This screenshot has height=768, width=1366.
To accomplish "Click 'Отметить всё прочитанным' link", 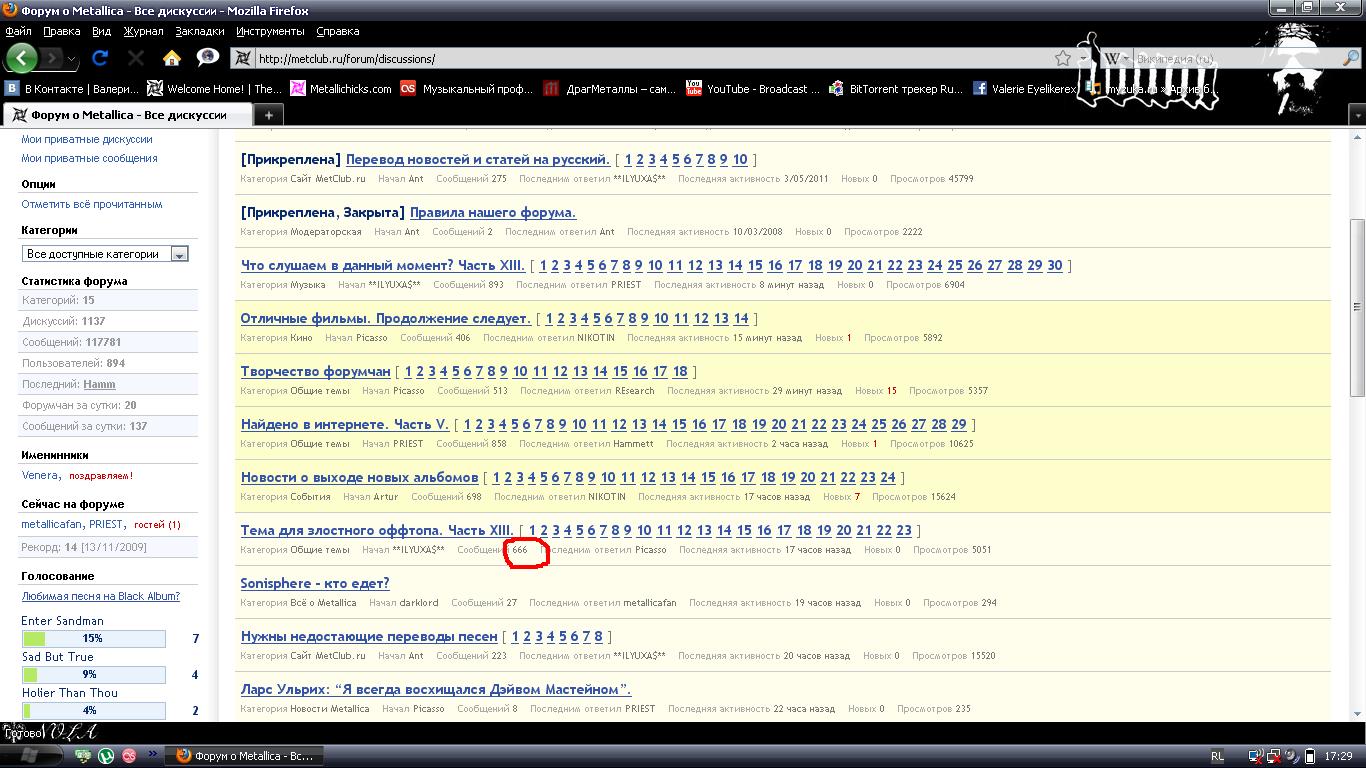I will [92, 204].
